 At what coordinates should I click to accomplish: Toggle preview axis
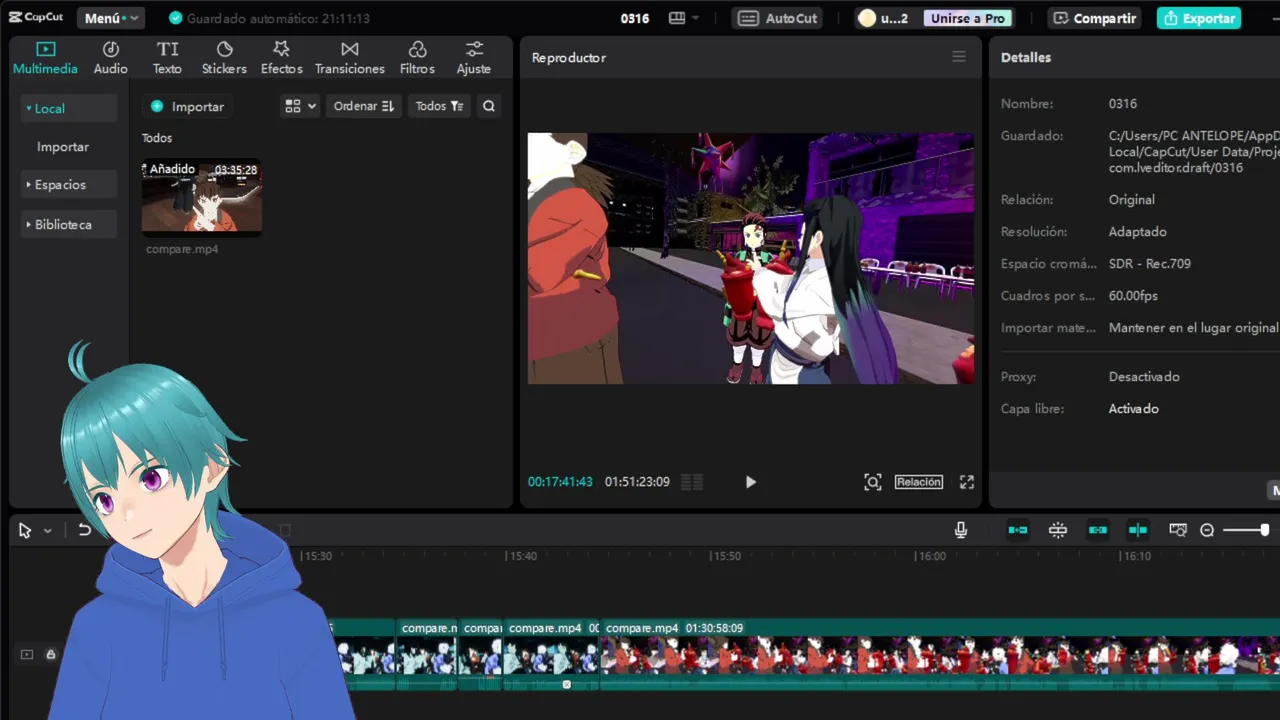[x=1138, y=530]
